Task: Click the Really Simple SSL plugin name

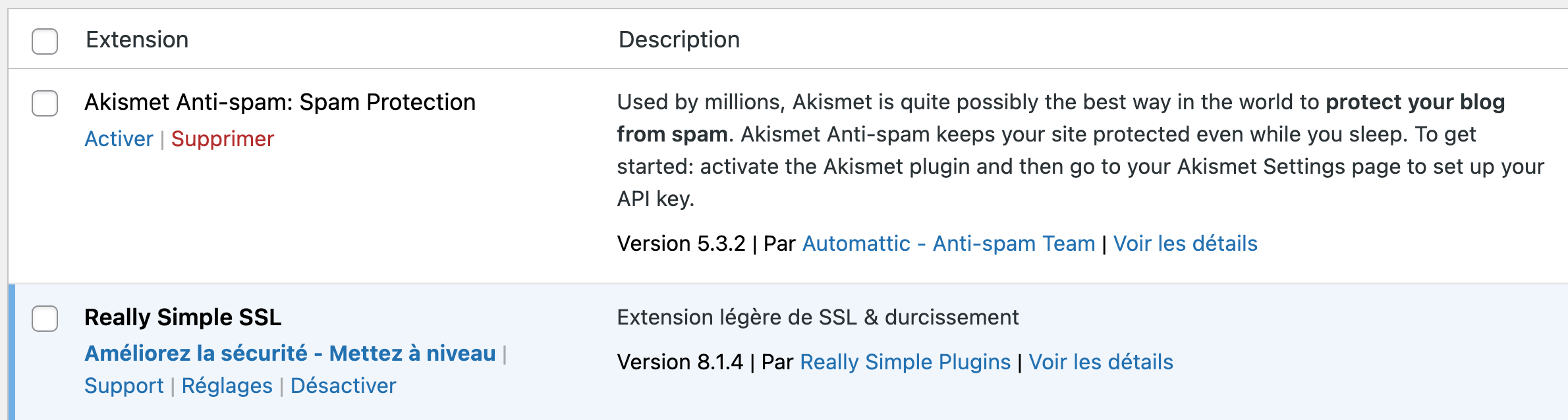Action: 182,317
